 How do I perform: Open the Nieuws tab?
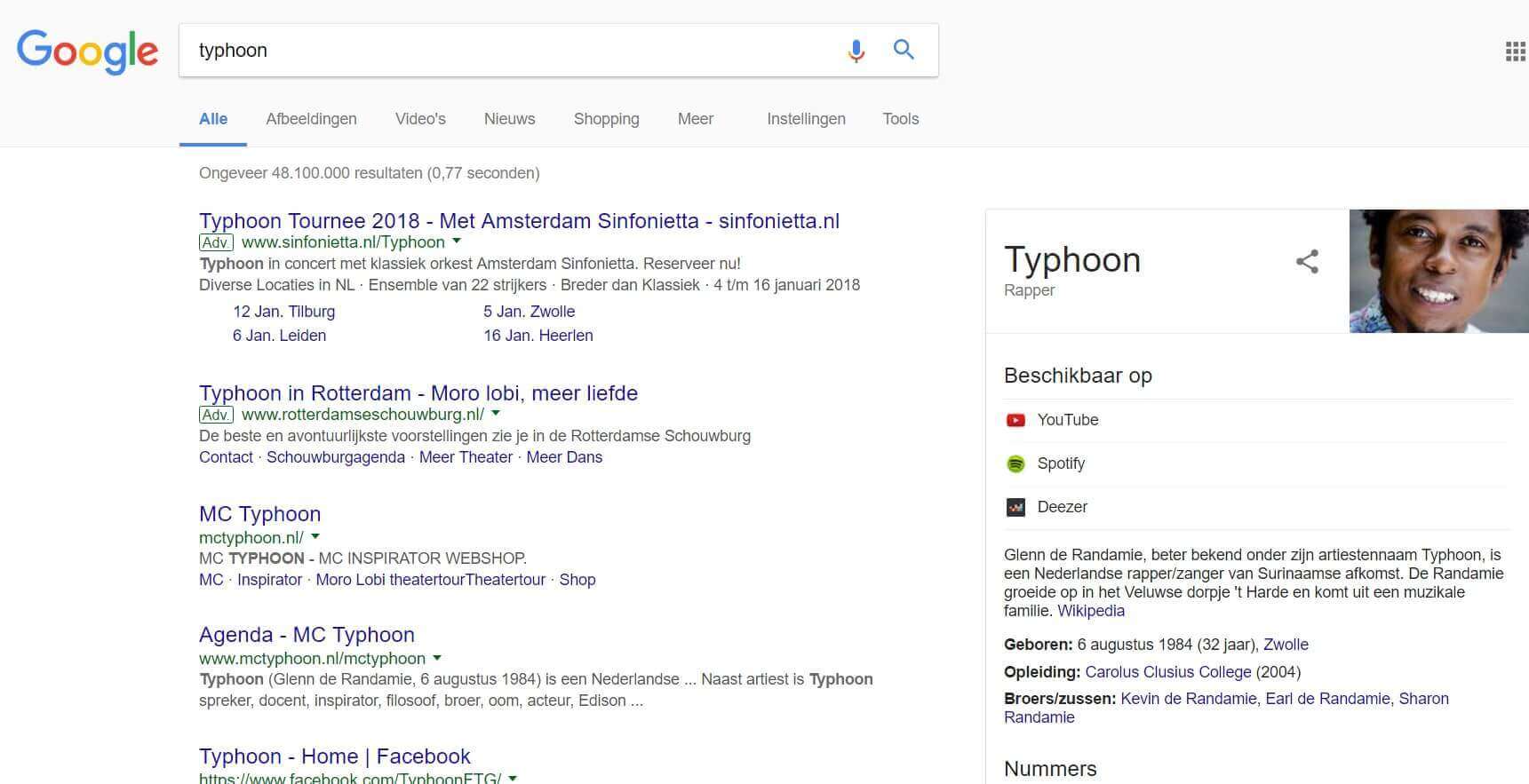[x=509, y=119]
